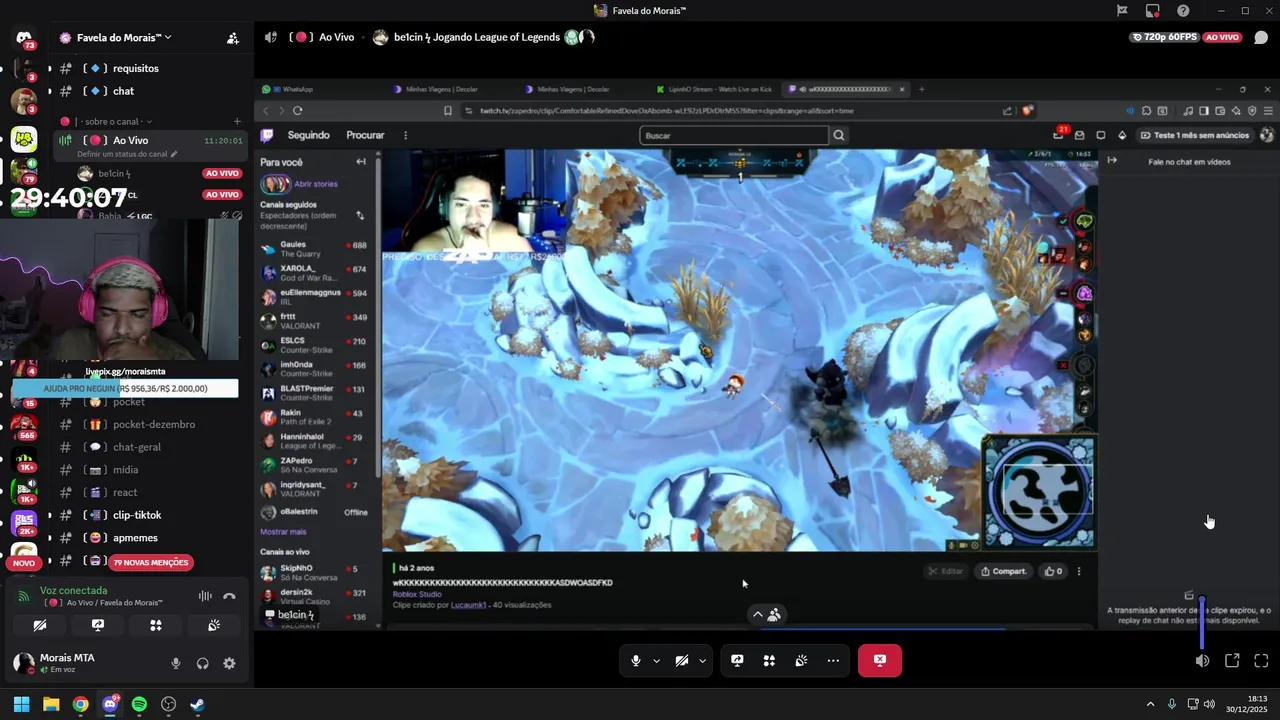Open activities in the bottom control bar
Viewport: 1280px width, 720px height.
coord(769,660)
